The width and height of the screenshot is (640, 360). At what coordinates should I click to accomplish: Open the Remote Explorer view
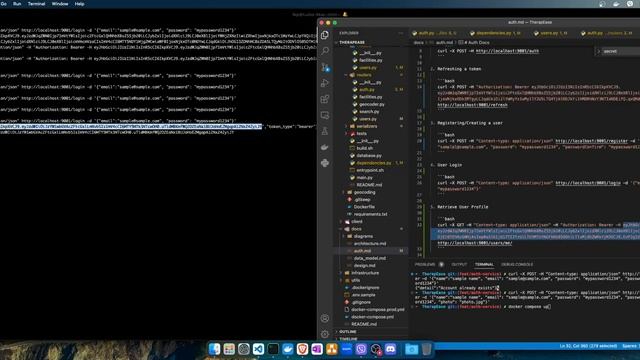(325, 116)
